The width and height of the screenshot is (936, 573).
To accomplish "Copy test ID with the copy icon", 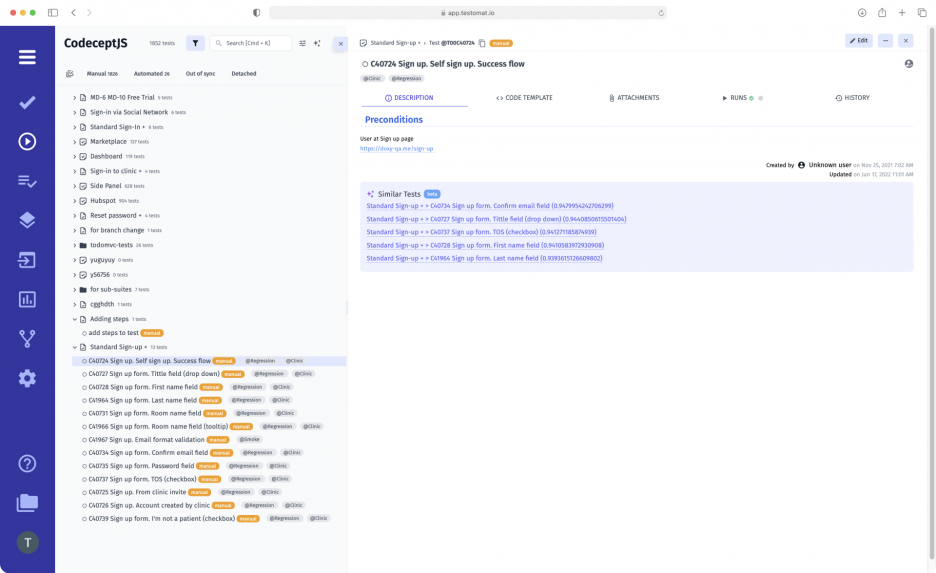I will click(x=482, y=43).
